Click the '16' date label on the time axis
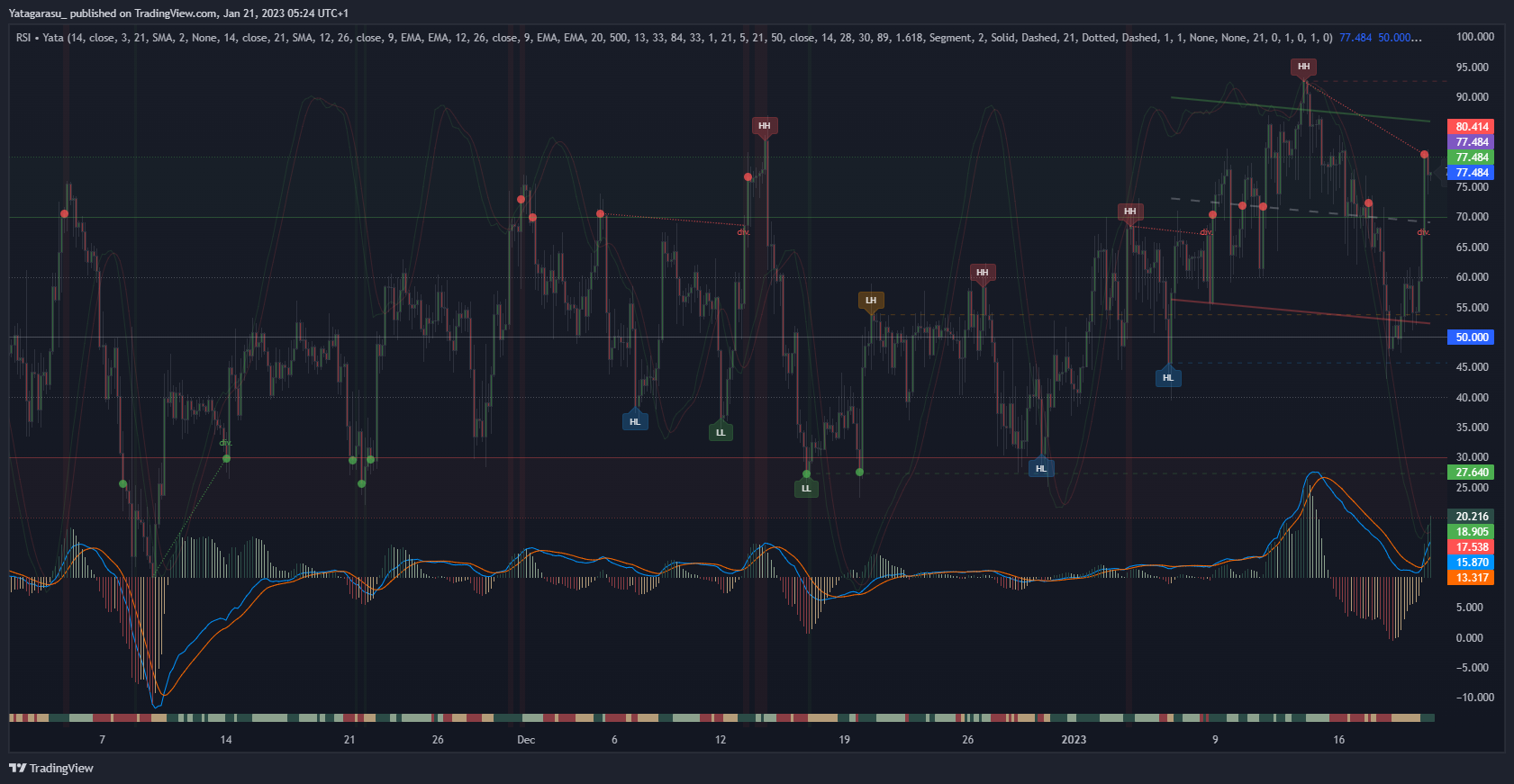1514x784 pixels. (1339, 740)
